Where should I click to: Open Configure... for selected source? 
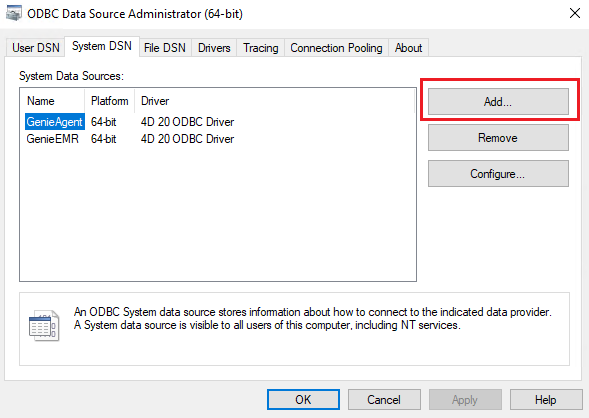[498, 174]
